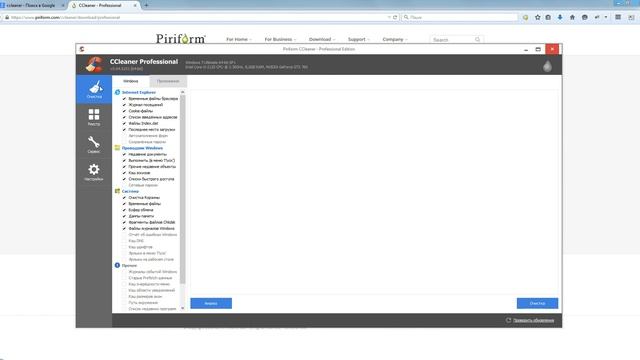Expand the For Home menu dropdown
Image resolution: width=640 pixels, height=360 pixels.
click(x=239, y=40)
